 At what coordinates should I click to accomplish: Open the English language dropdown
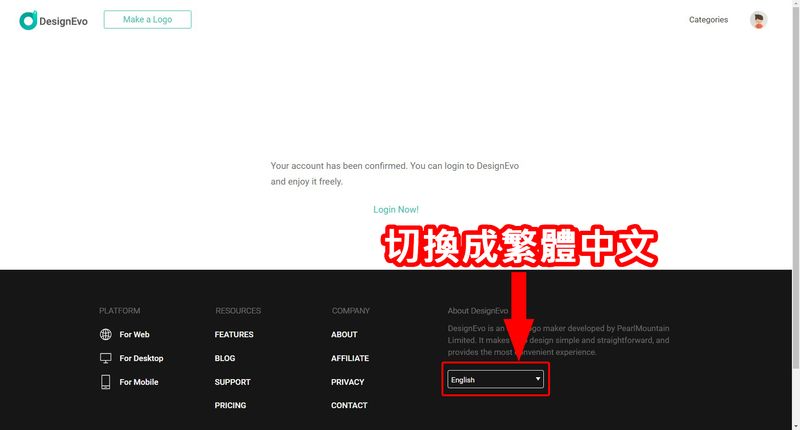[495, 380]
